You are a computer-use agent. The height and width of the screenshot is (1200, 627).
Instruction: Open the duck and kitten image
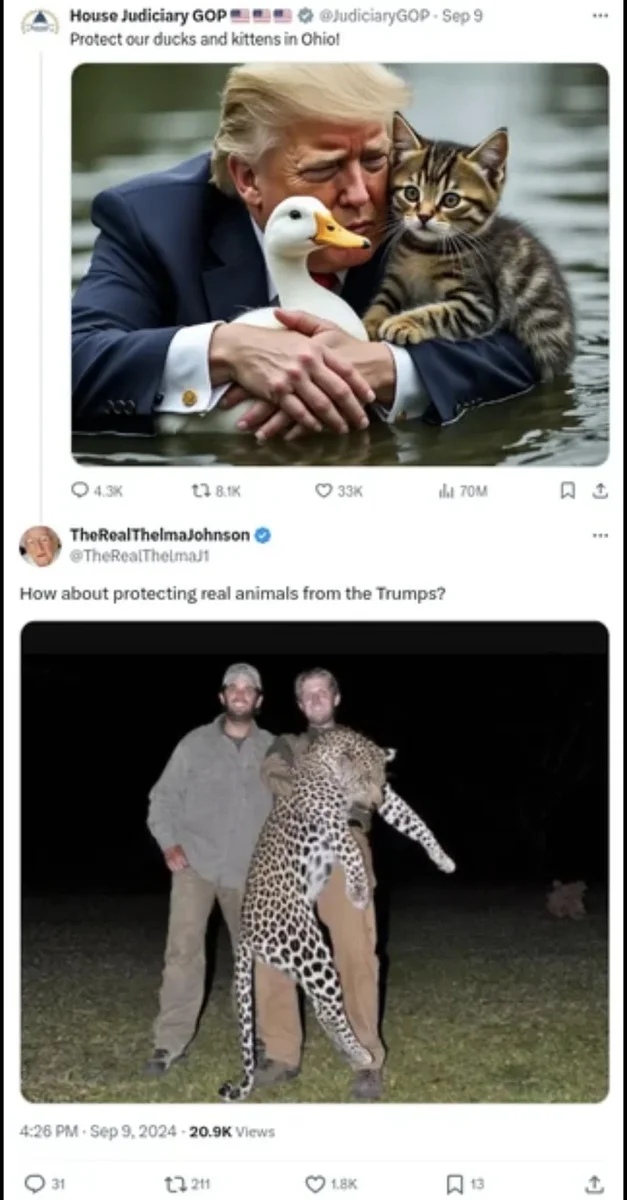tap(339, 264)
